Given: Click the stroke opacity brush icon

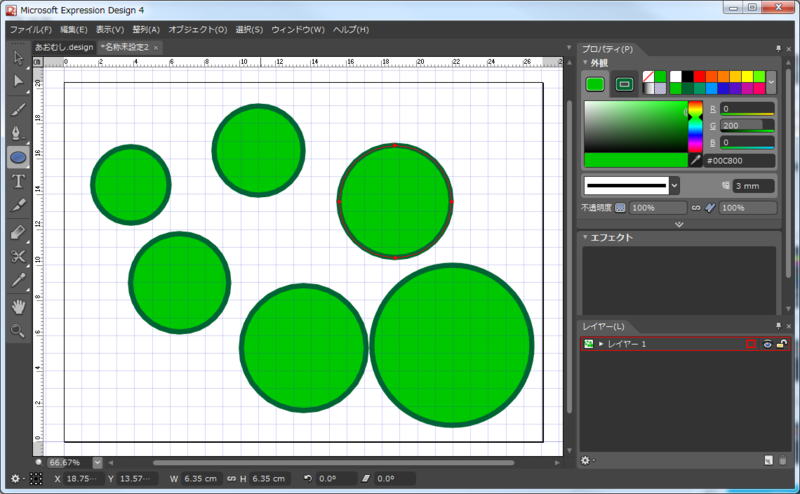Looking at the screenshot, I should point(710,208).
